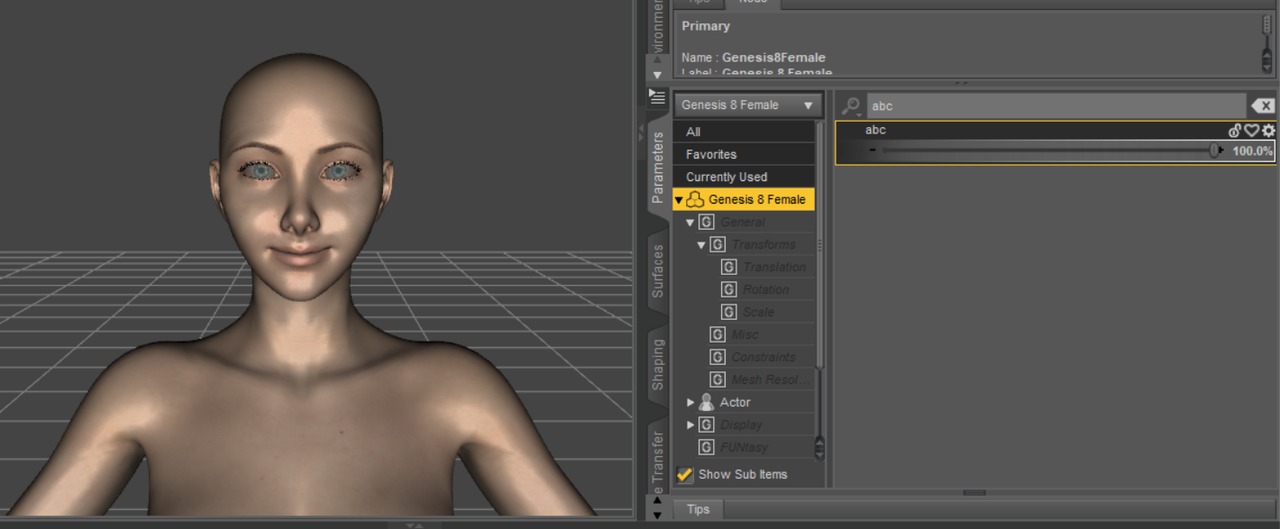Viewport: 1280px width, 529px height.
Task: Select the FUNtasy group G icon
Action: coord(706,447)
